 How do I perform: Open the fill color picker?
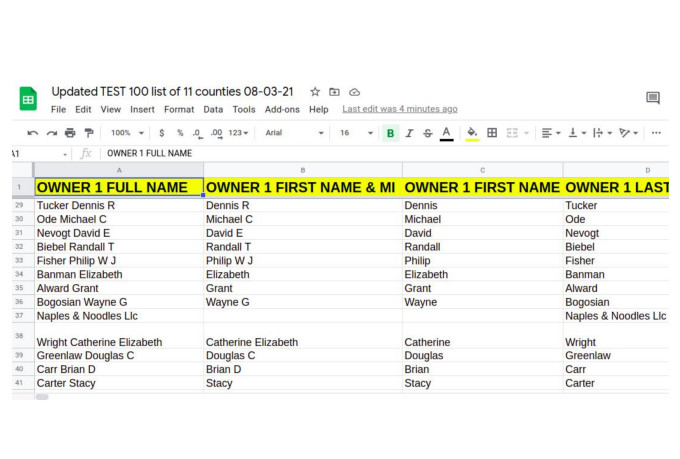pyautogui.click(x=472, y=134)
